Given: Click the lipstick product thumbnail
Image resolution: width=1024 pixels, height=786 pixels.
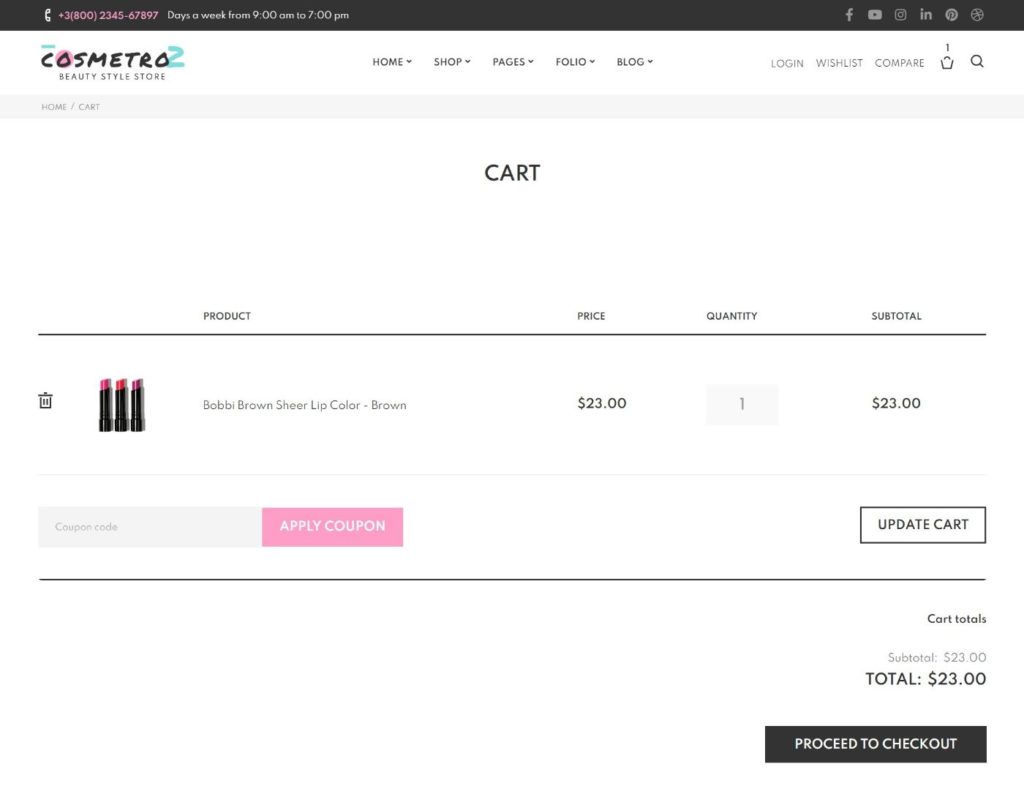Looking at the screenshot, I should click(121, 405).
